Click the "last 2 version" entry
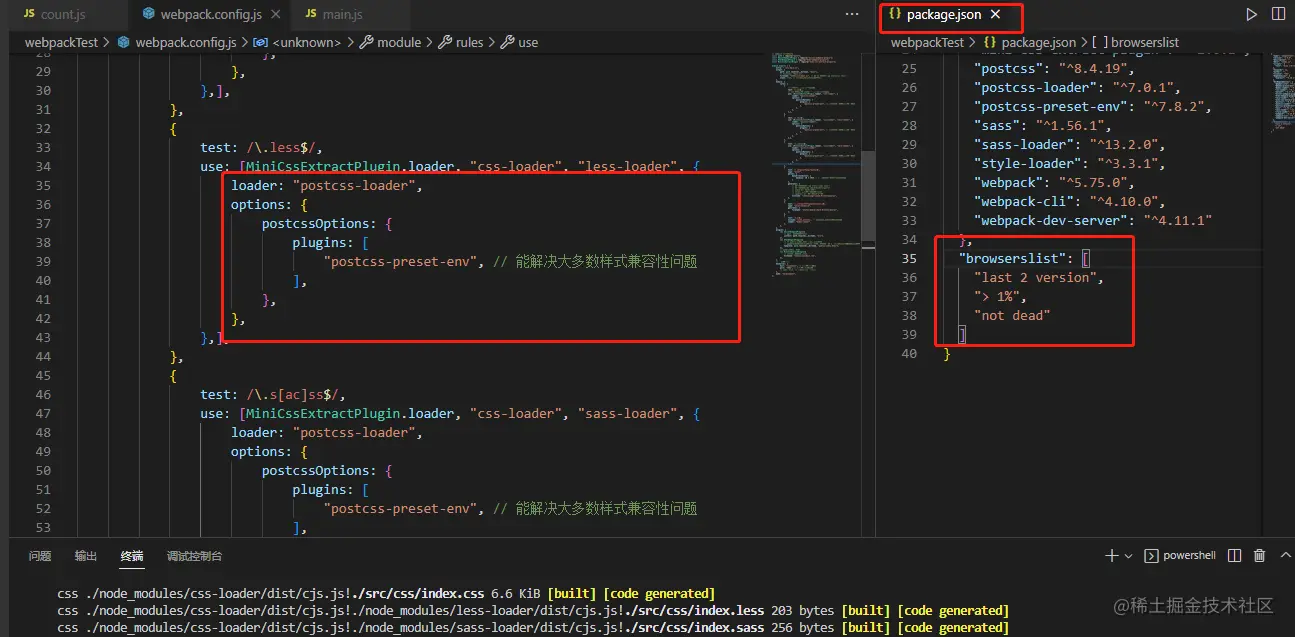1295x637 pixels. tap(1036, 277)
